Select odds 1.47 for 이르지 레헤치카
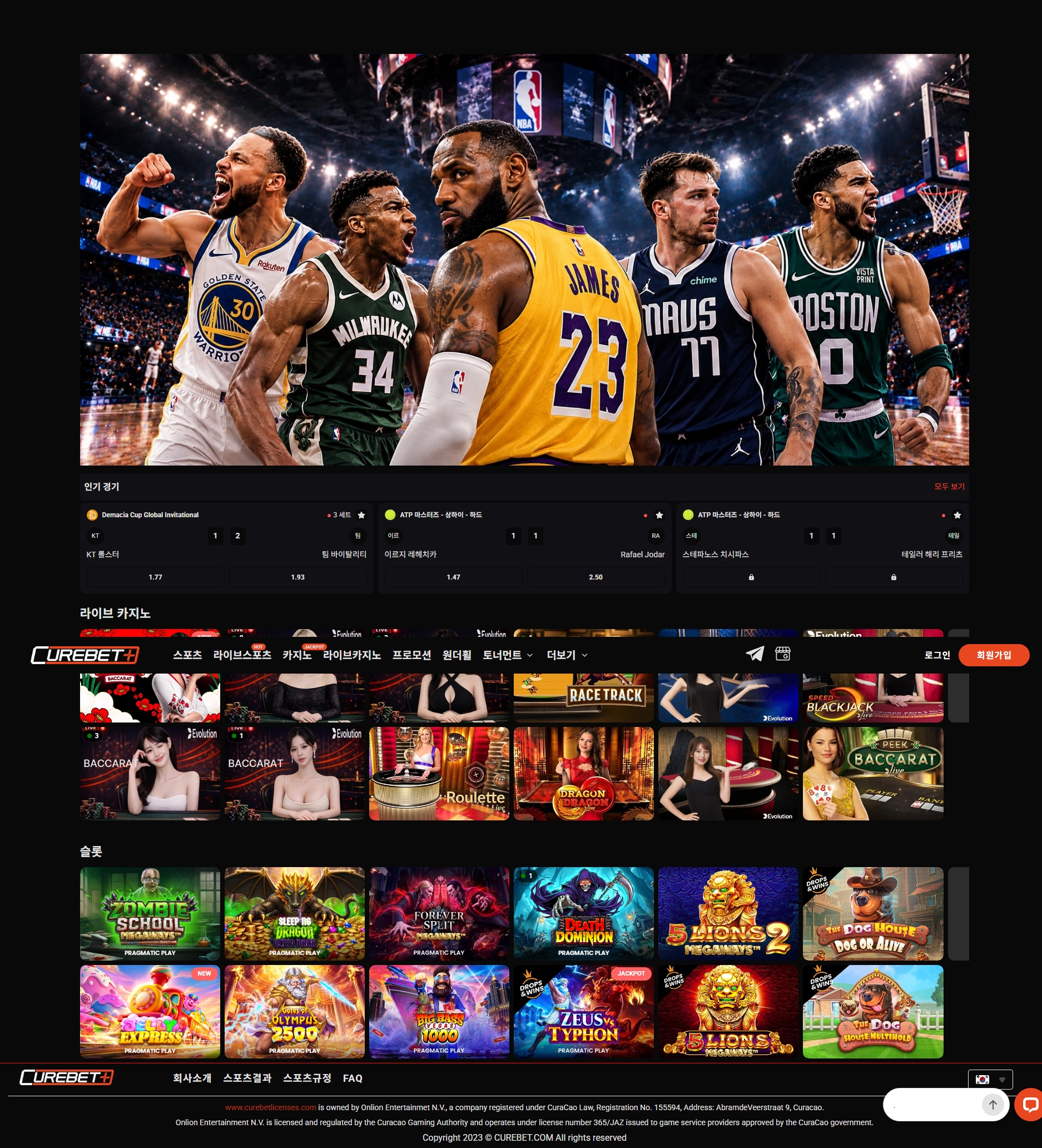The height and width of the screenshot is (1148, 1042). (453, 577)
